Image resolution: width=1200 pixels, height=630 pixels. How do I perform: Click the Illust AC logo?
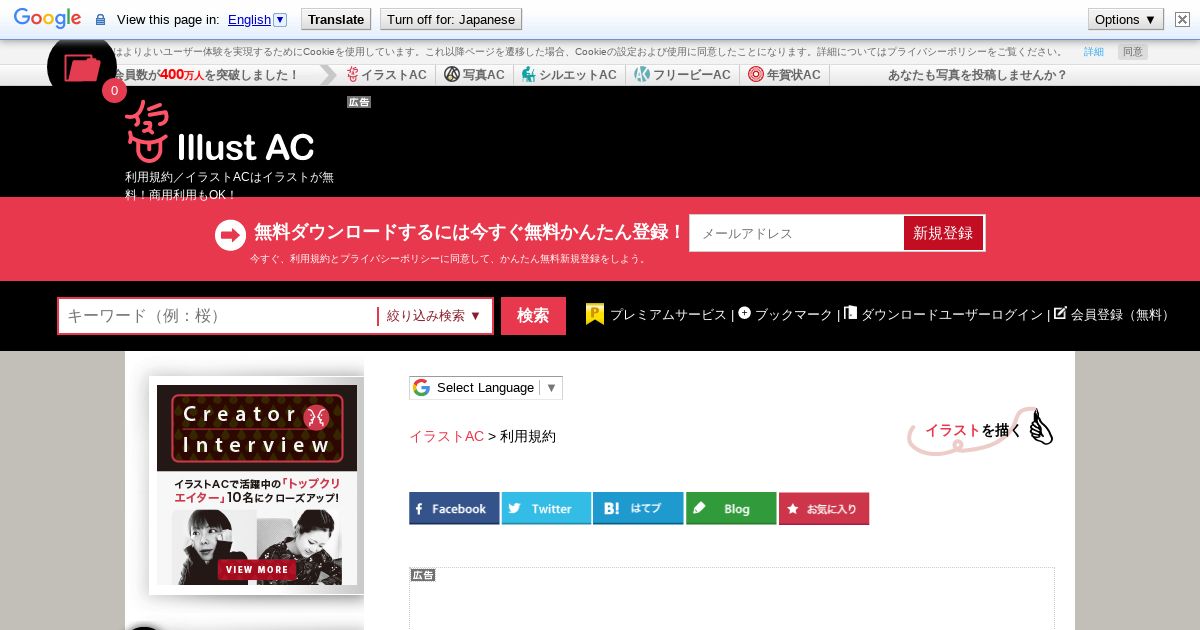point(219,132)
